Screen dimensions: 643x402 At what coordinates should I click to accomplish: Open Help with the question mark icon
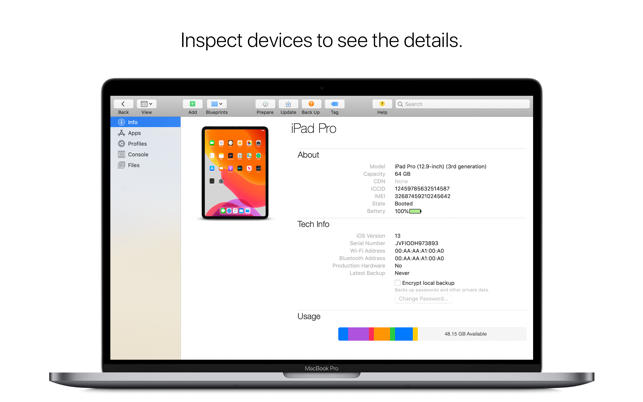[382, 104]
